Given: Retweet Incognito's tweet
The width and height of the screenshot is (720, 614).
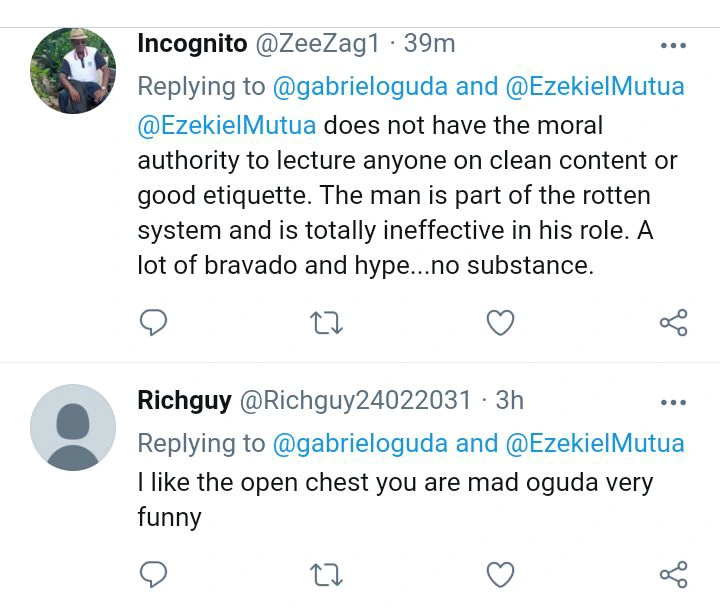Looking at the screenshot, I should click(326, 322).
